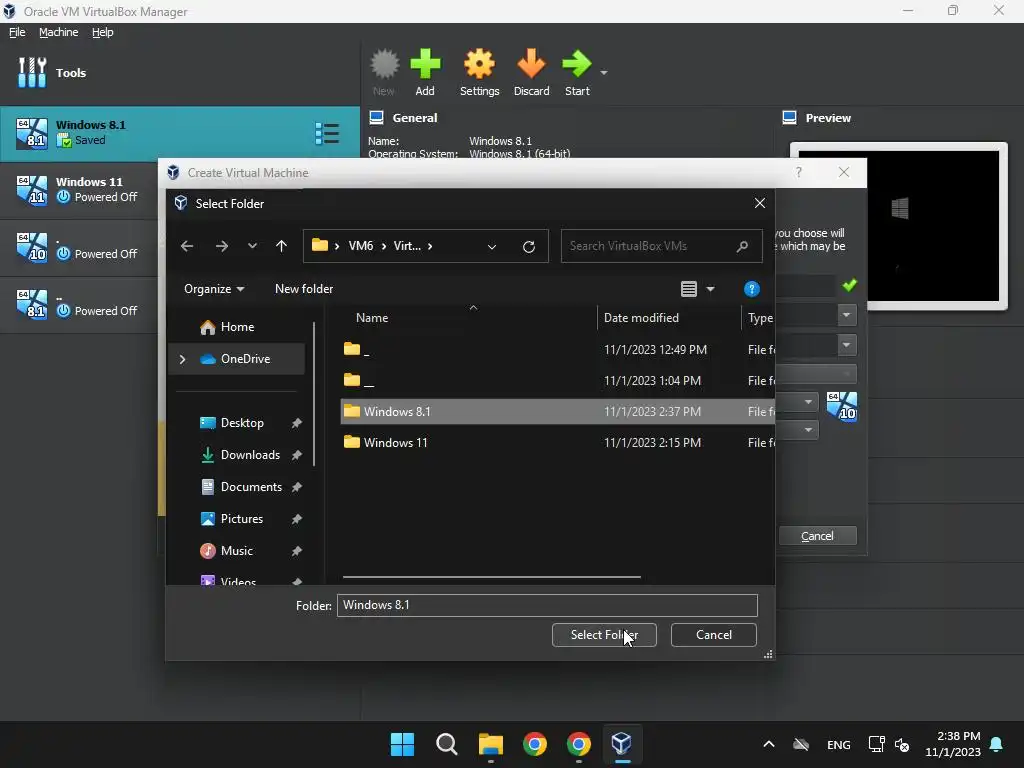The height and width of the screenshot is (768, 1024).
Task: Select last powered-off 8.1 machine
Action: point(79,304)
